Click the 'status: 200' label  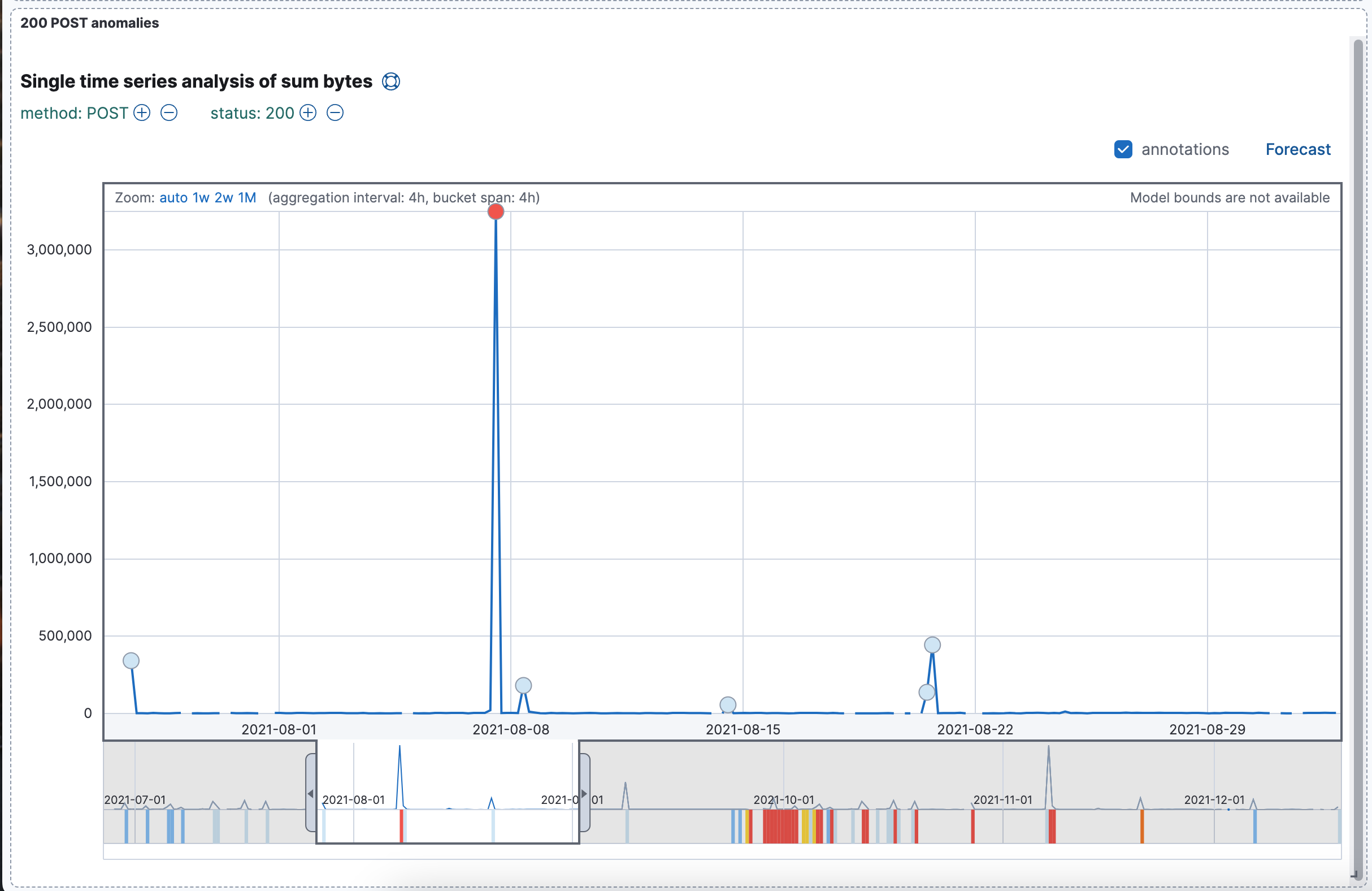(x=253, y=113)
